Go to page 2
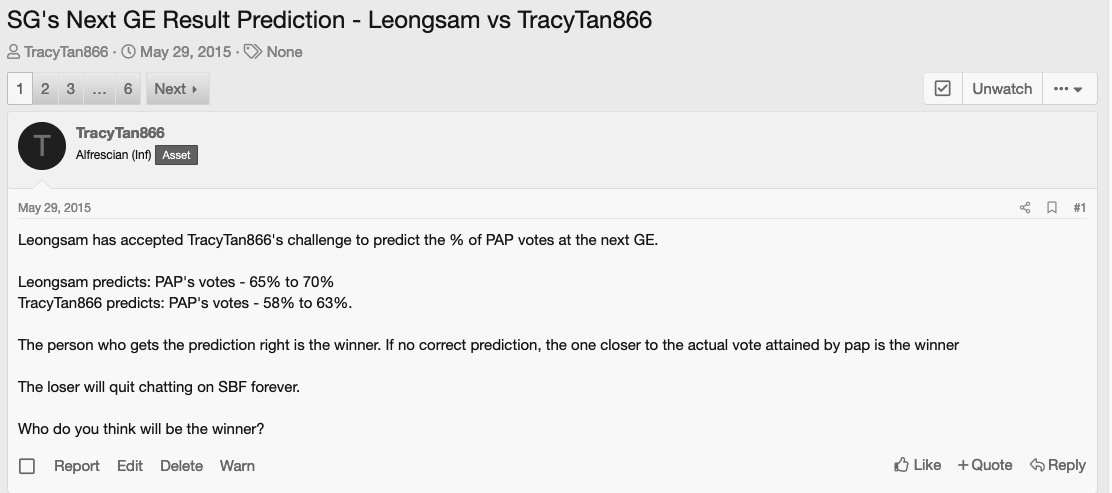The width and height of the screenshot is (1112, 493). click(x=45, y=89)
